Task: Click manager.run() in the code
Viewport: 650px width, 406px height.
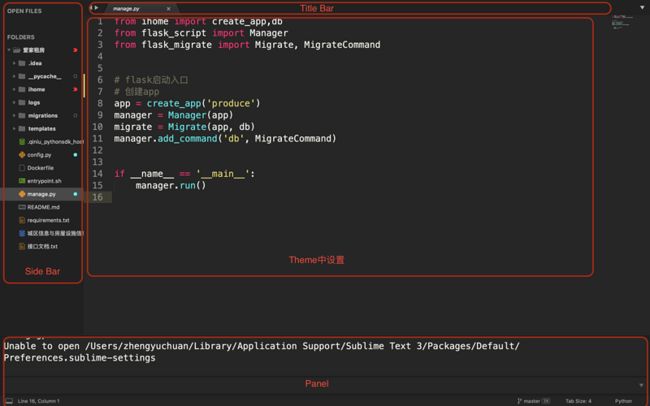Action: (x=170, y=185)
